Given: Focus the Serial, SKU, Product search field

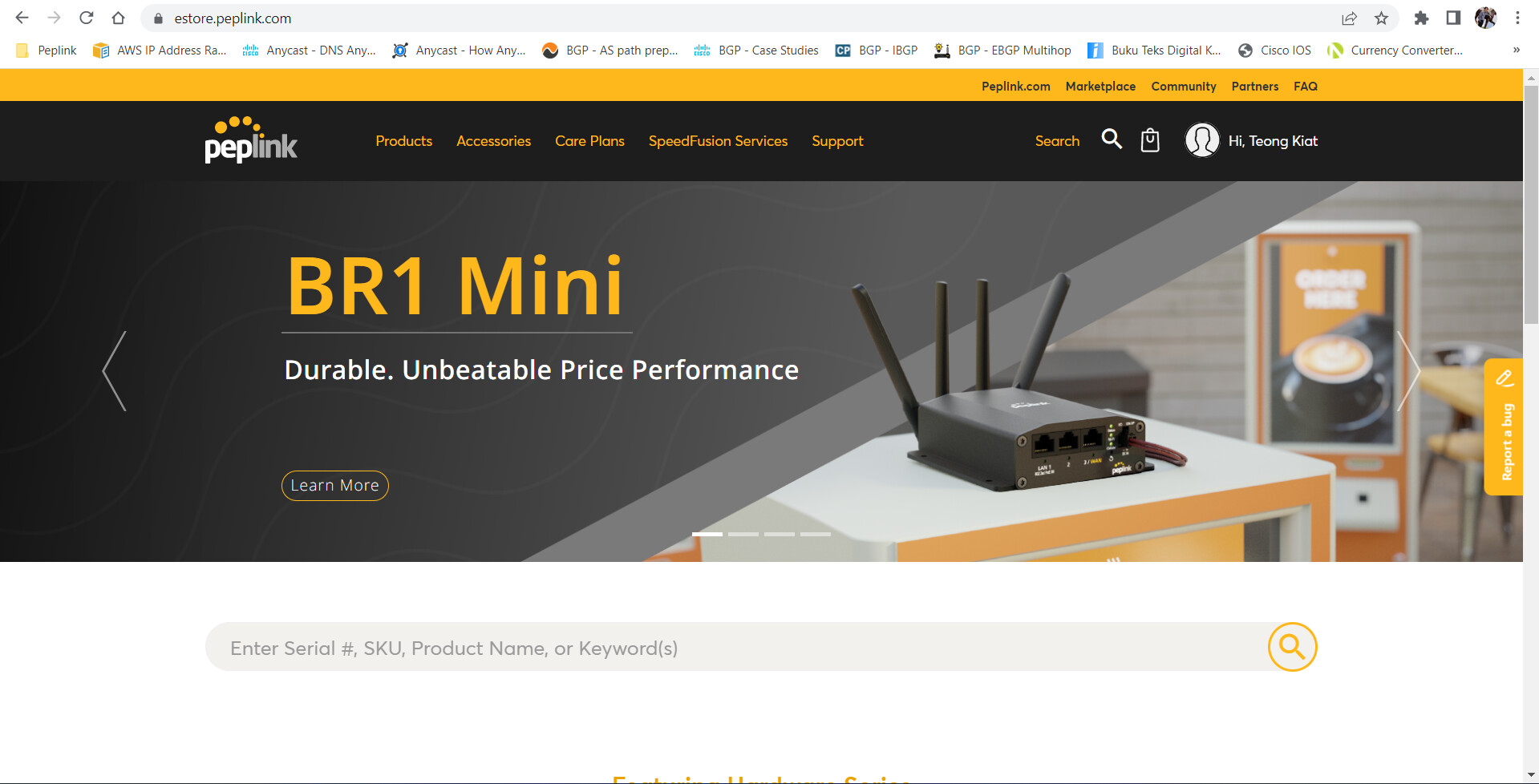Looking at the screenshot, I should pos(736,647).
